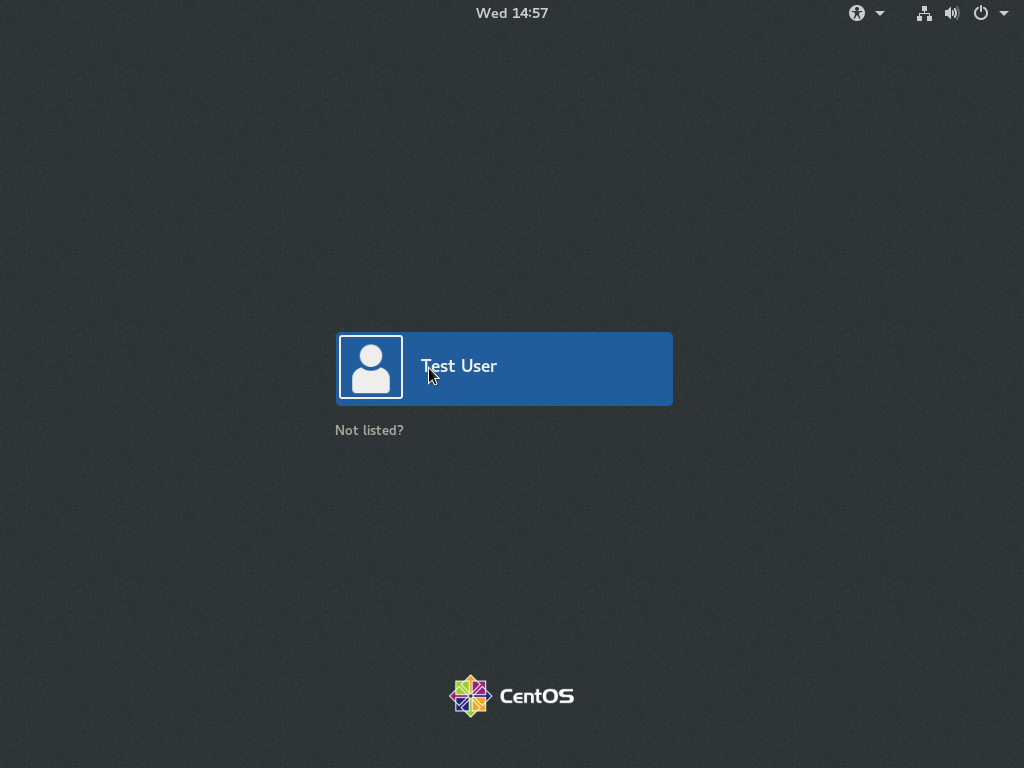The height and width of the screenshot is (768, 1024).
Task: Open the Wed 14:57 clock menu
Action: 512,13
